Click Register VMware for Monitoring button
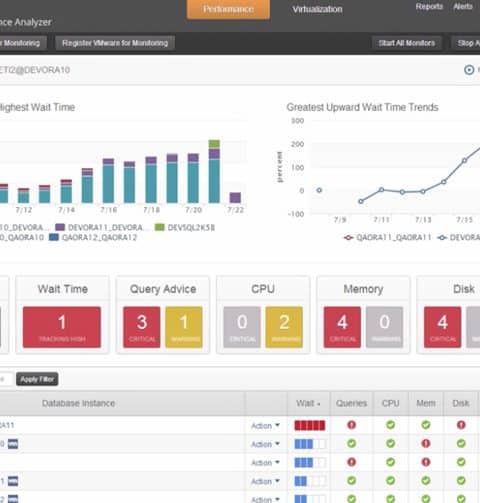 pyautogui.click(x=115, y=43)
